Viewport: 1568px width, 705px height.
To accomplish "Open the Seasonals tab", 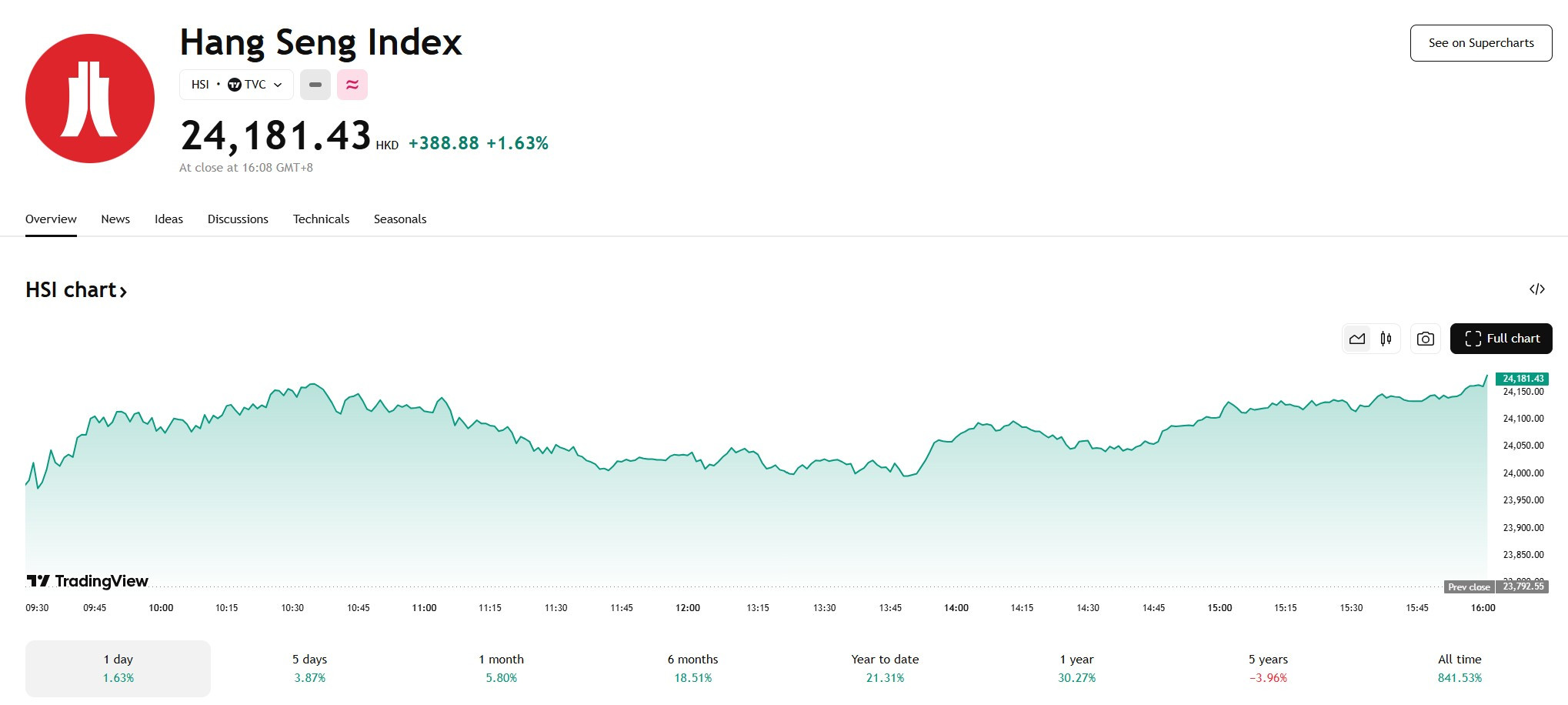I will 400,219.
